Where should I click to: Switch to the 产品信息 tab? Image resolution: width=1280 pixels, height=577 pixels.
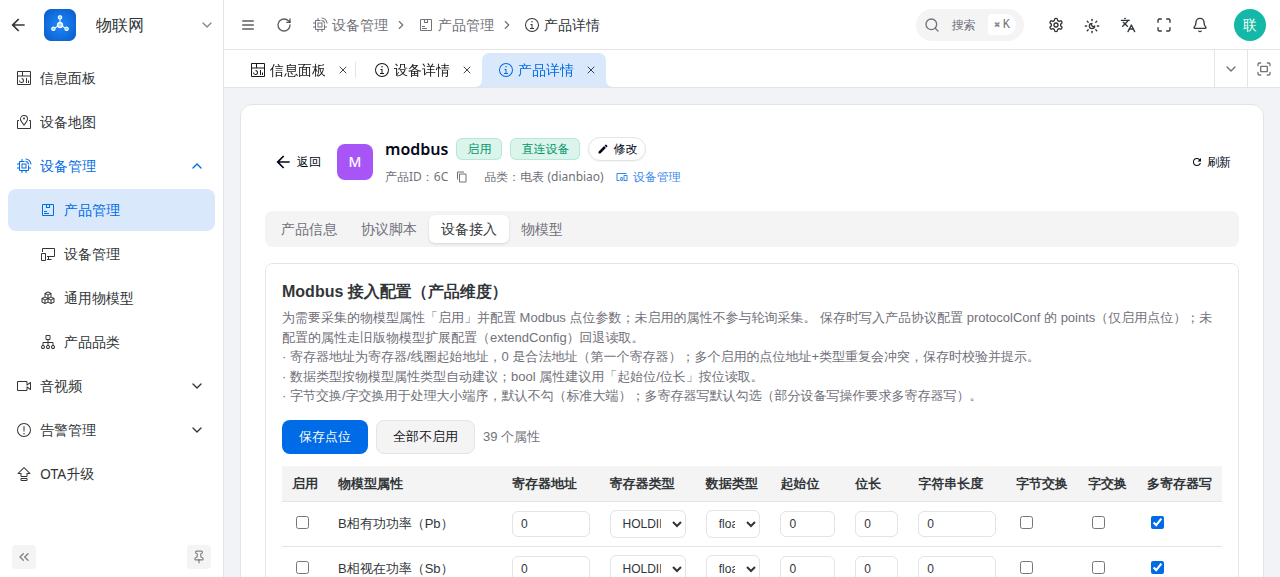pyautogui.click(x=309, y=229)
